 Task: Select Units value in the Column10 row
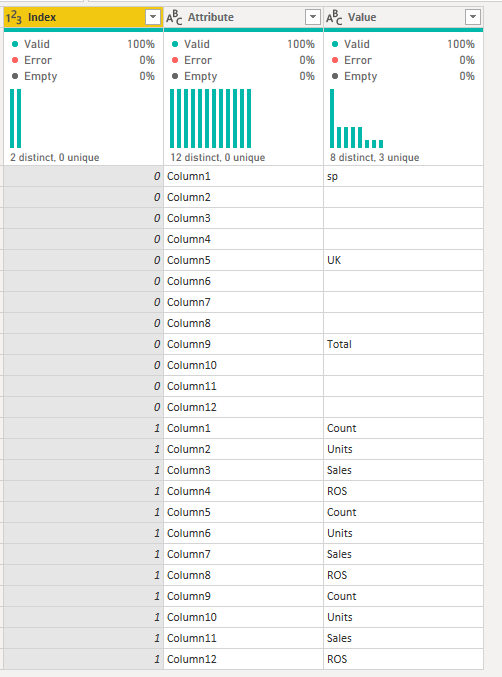[404, 617]
